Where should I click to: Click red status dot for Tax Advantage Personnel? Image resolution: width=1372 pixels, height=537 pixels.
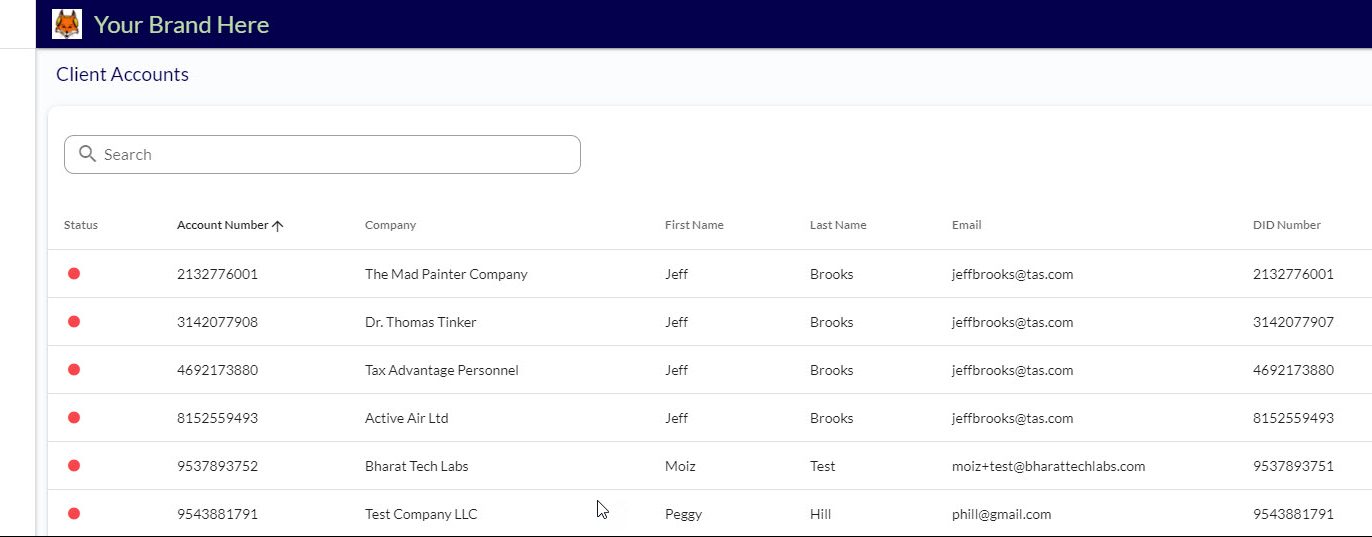pyautogui.click(x=74, y=370)
